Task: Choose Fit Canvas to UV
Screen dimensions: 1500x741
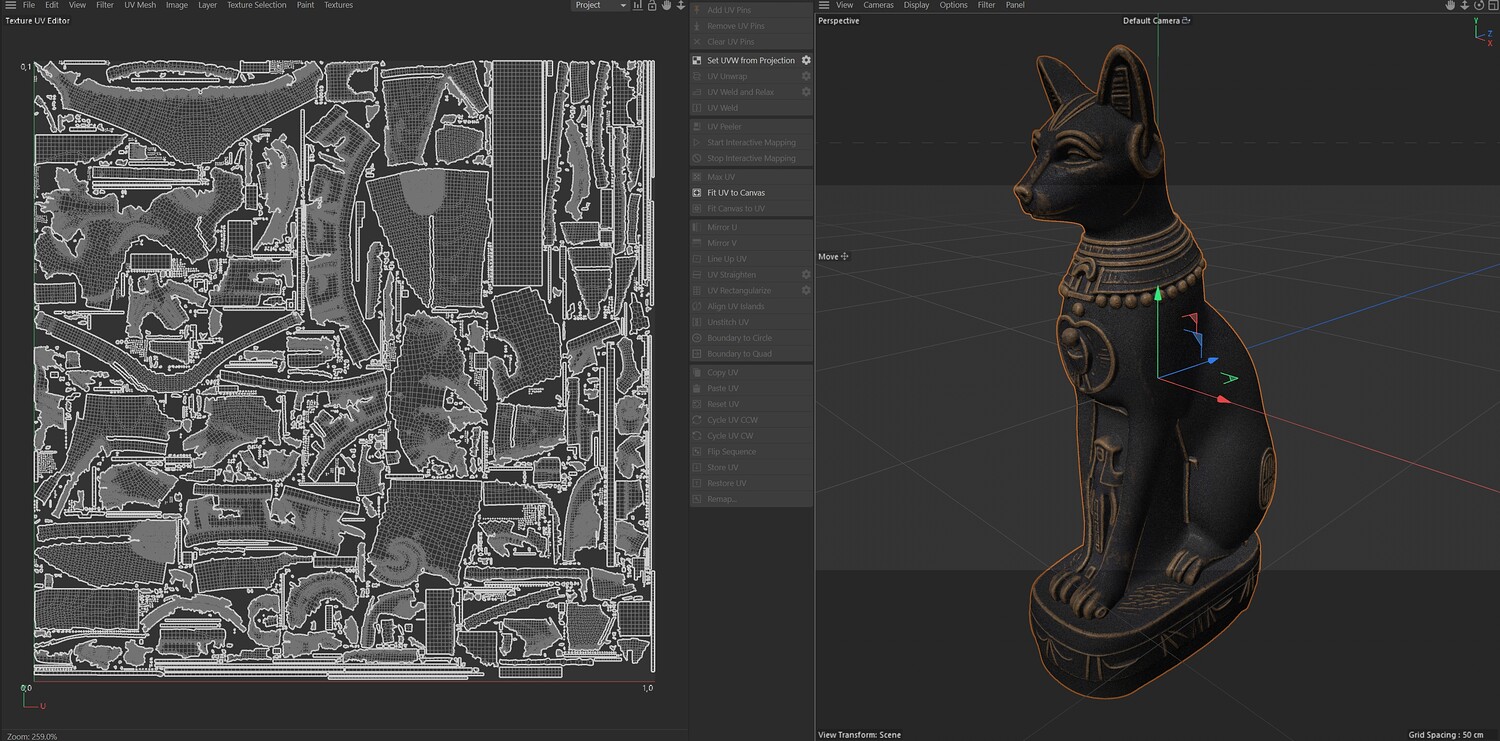Action: pyautogui.click(x=736, y=209)
